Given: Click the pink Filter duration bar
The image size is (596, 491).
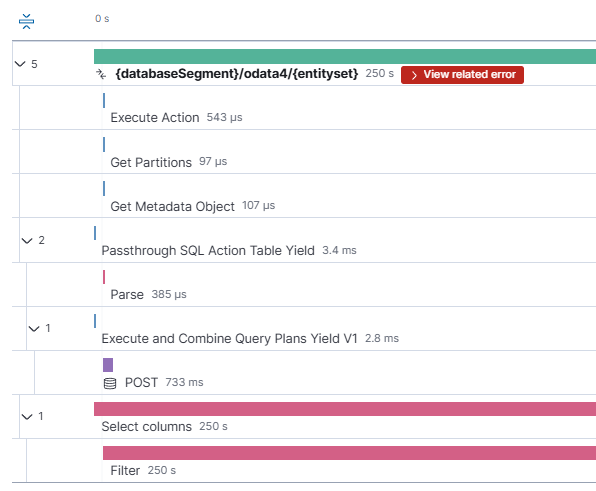Looking at the screenshot, I should [x=349, y=453].
